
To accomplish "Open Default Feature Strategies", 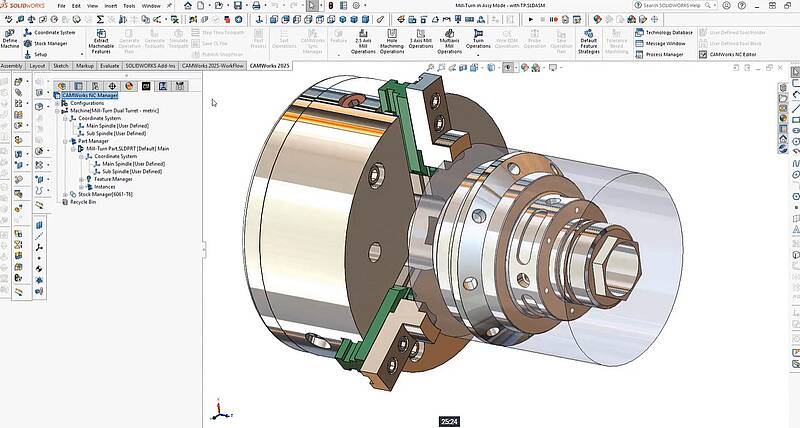I will pos(589,34).
